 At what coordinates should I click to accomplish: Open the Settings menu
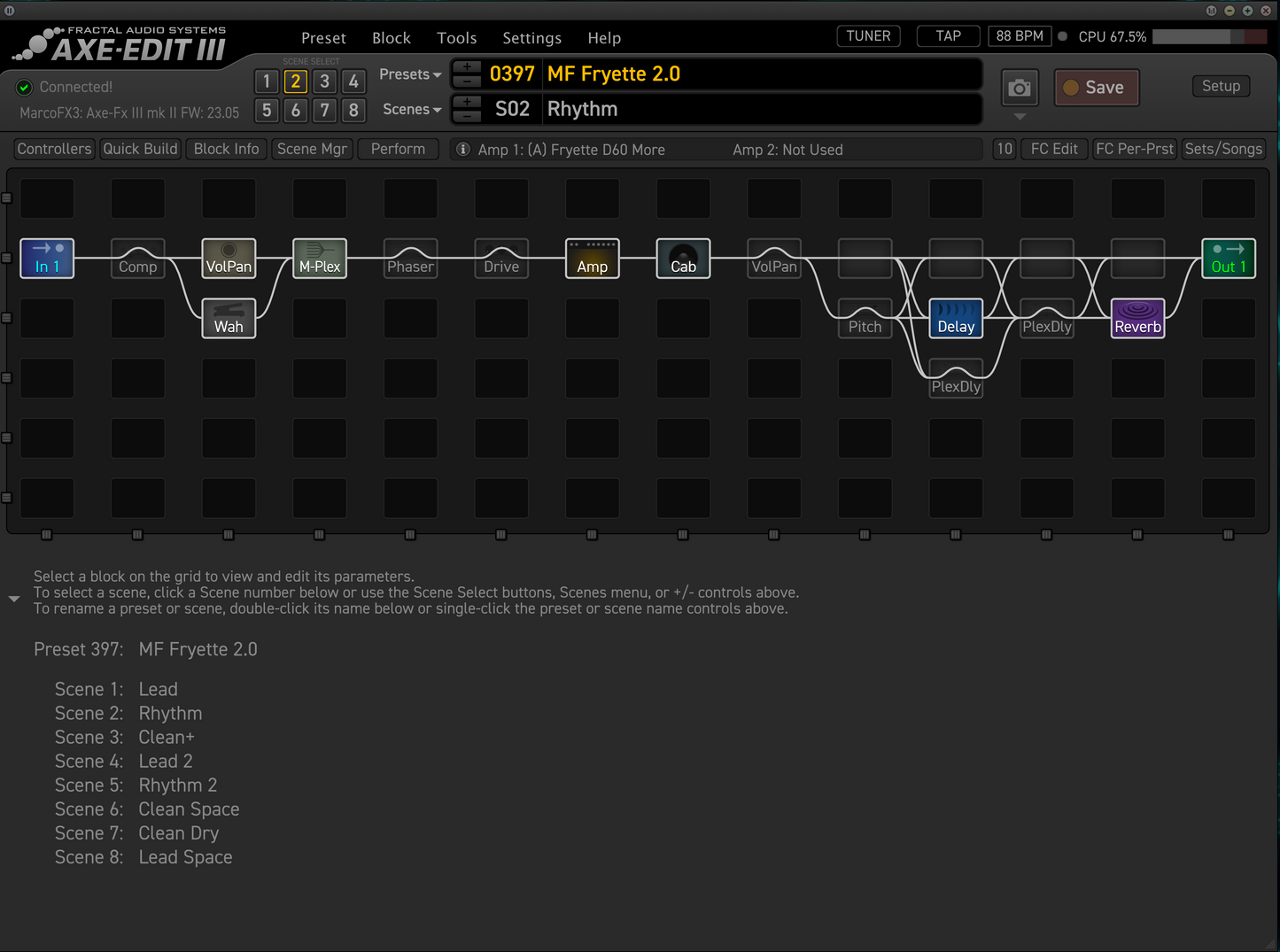pos(531,37)
